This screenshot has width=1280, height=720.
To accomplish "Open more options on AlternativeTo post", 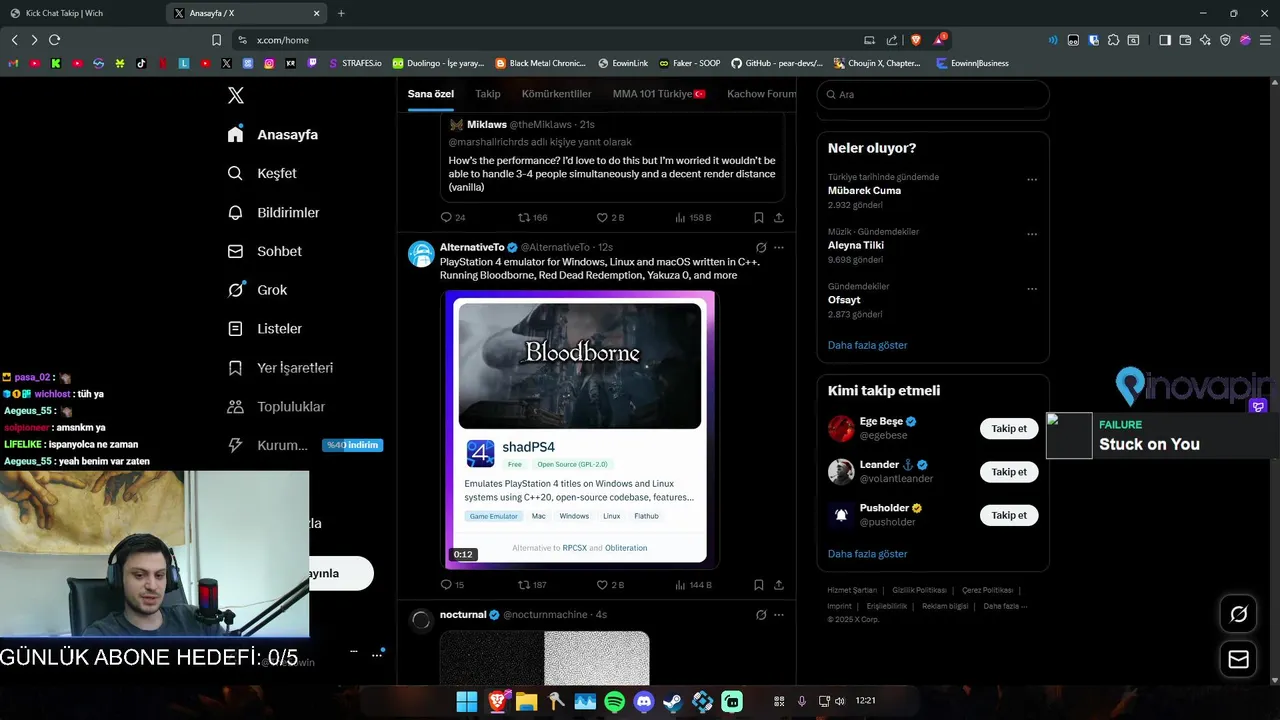I will (x=779, y=247).
